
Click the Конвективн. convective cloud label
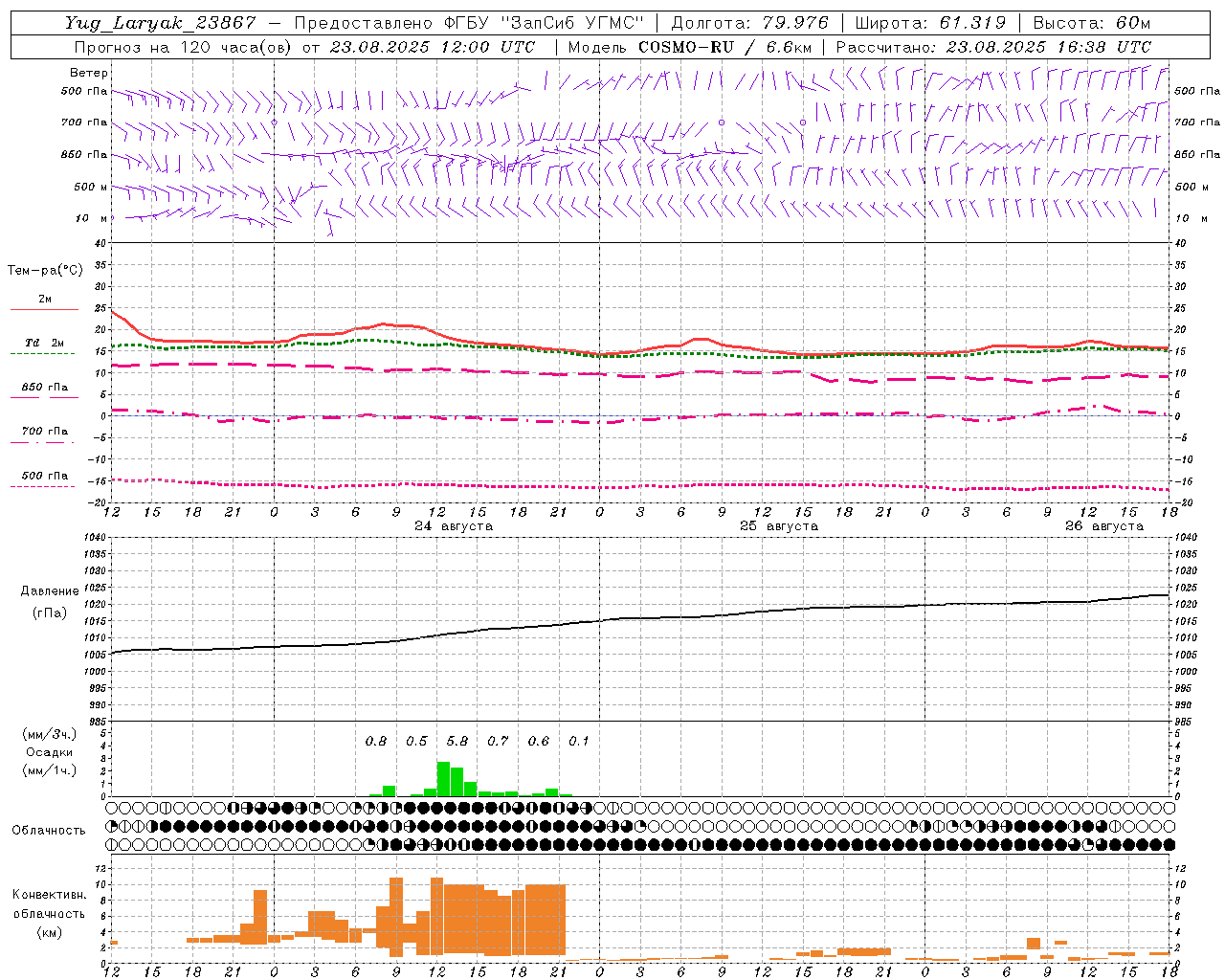49,895
